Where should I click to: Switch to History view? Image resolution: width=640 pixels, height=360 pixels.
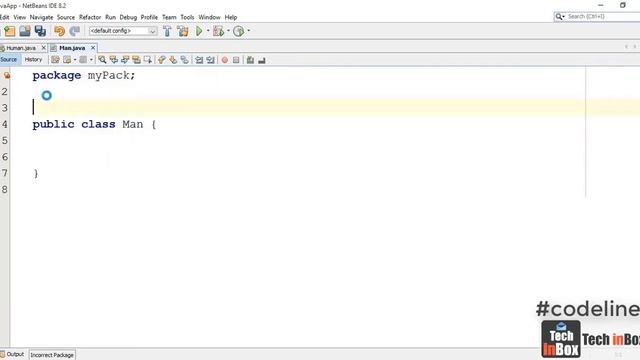point(33,60)
